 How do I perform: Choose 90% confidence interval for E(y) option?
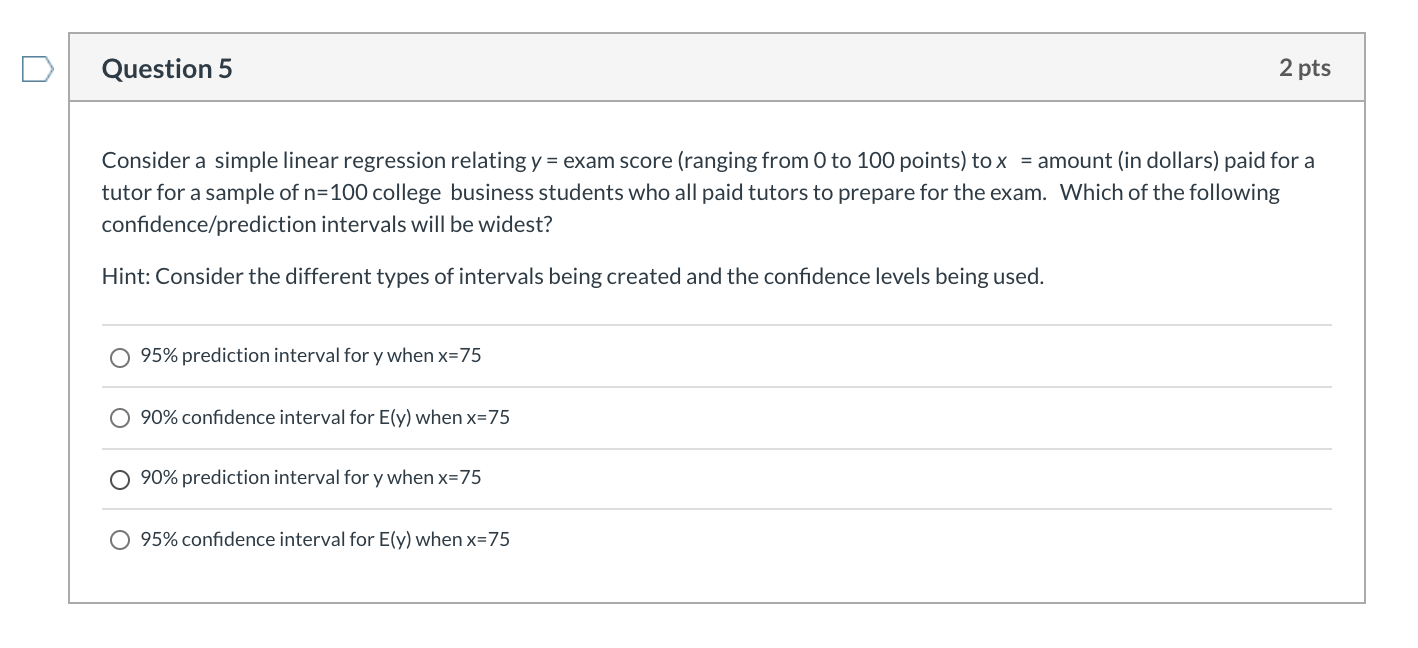tap(120, 418)
